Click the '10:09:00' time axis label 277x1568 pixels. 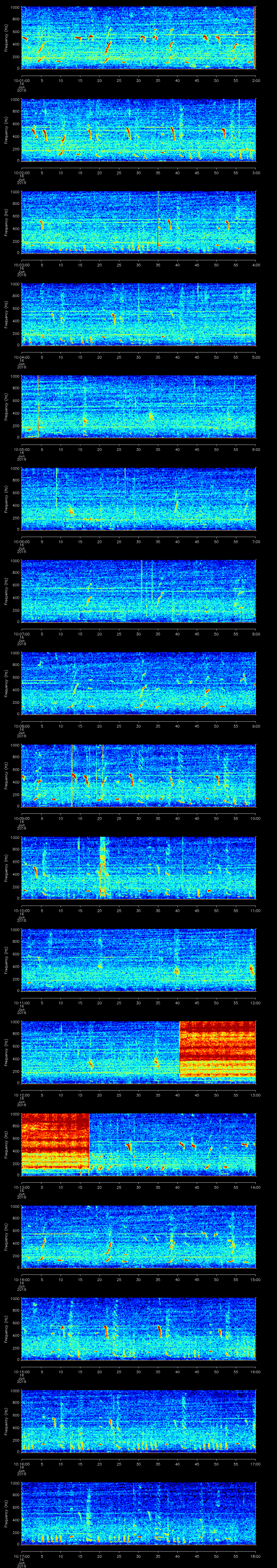[x=21, y=818]
